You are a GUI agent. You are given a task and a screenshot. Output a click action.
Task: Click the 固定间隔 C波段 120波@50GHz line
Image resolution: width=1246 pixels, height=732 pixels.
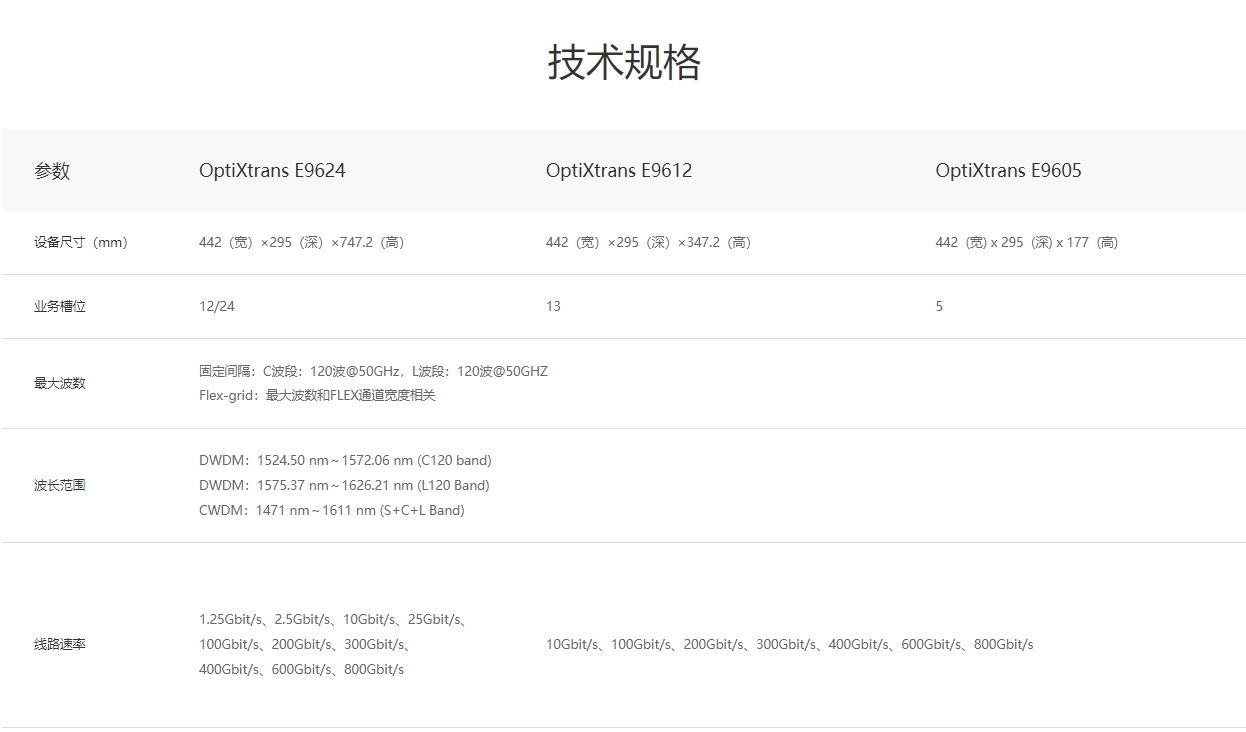[374, 371]
